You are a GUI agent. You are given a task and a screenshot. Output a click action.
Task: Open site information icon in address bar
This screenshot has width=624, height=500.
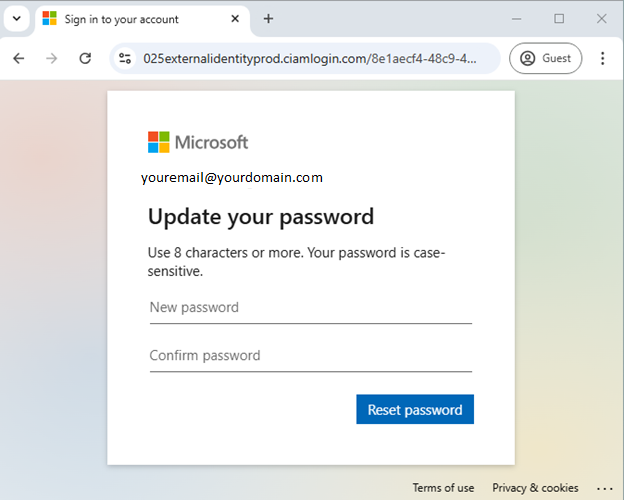(125, 59)
